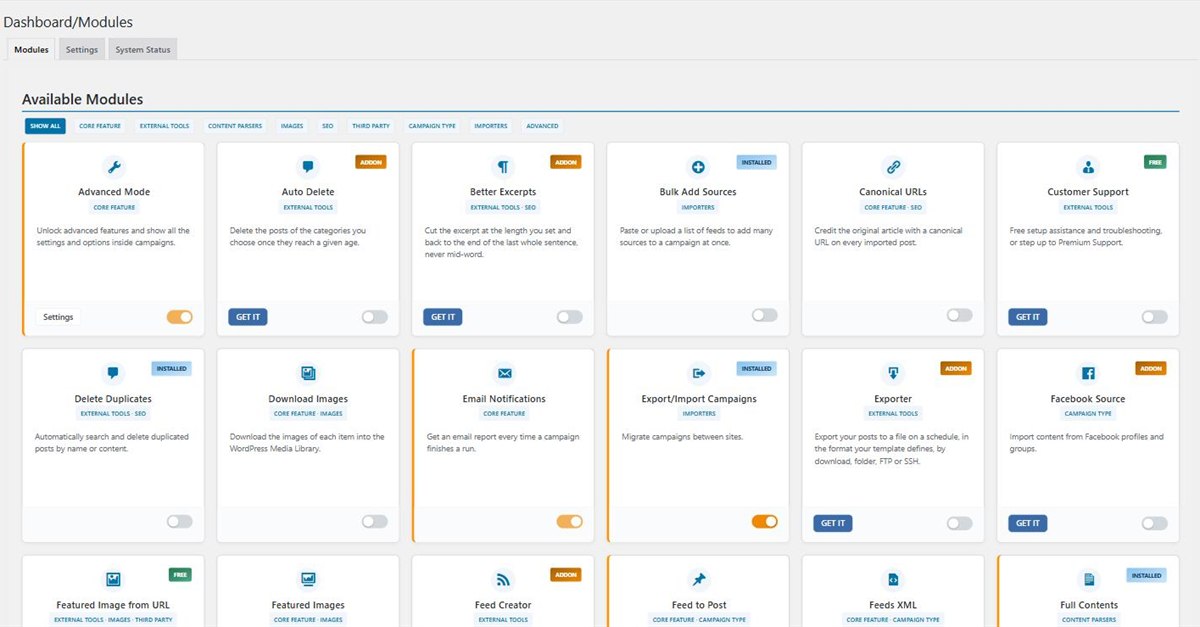Select the Show All filter
This screenshot has height=627, width=1200.
(46, 127)
